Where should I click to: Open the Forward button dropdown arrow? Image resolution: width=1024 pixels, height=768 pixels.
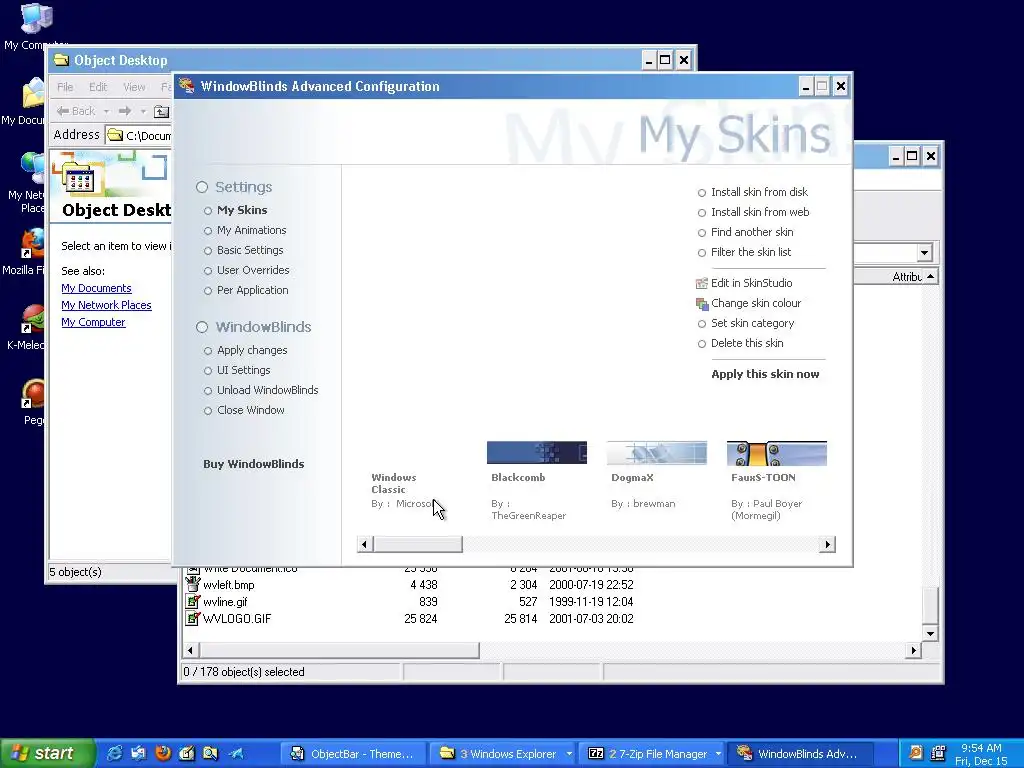tap(143, 112)
